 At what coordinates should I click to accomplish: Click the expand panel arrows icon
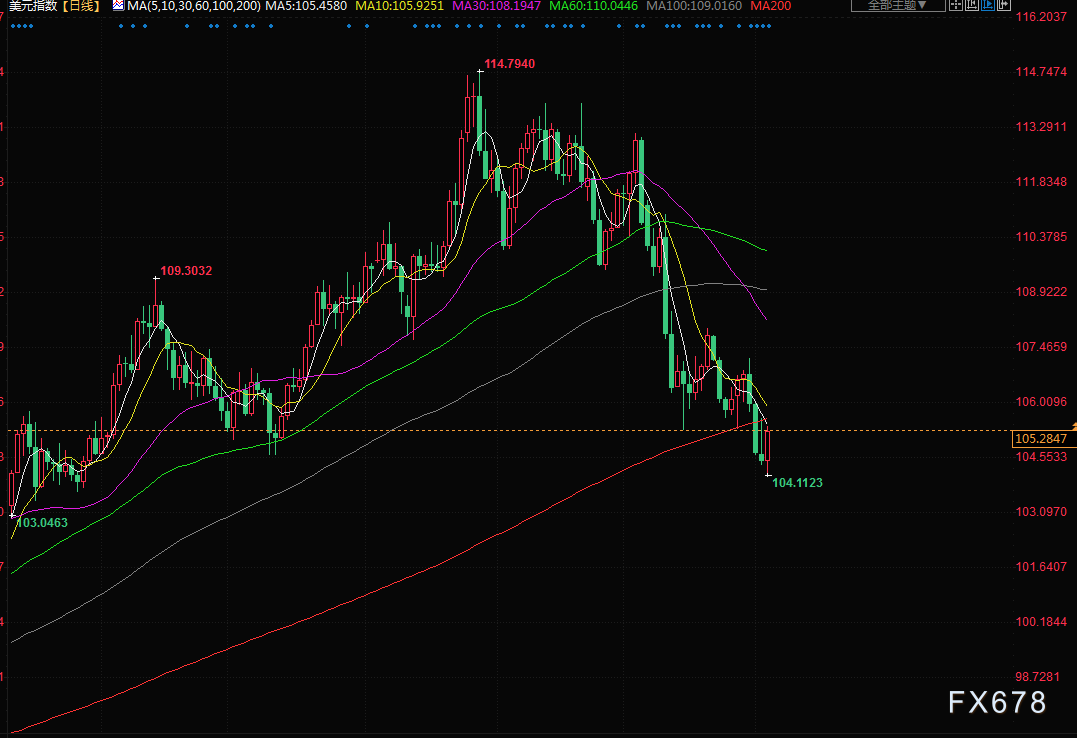pos(1004,5)
